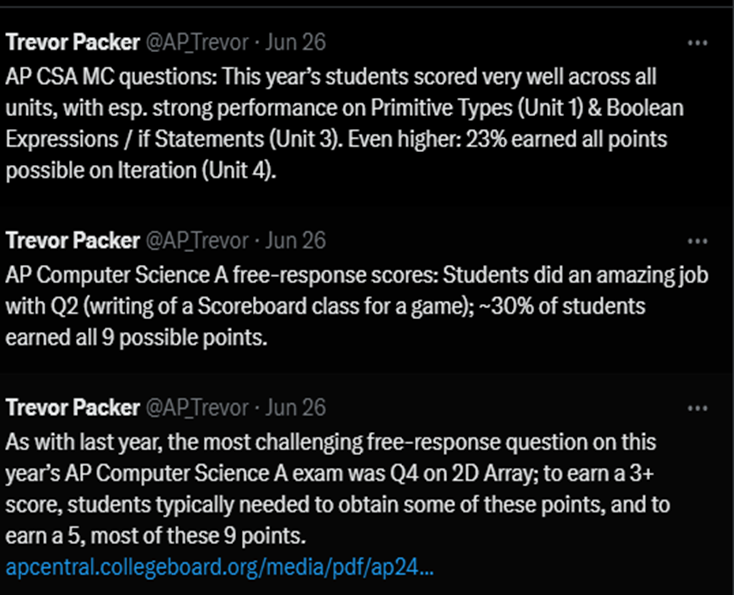Open more options on the AP CSA MC tweet

point(698,43)
